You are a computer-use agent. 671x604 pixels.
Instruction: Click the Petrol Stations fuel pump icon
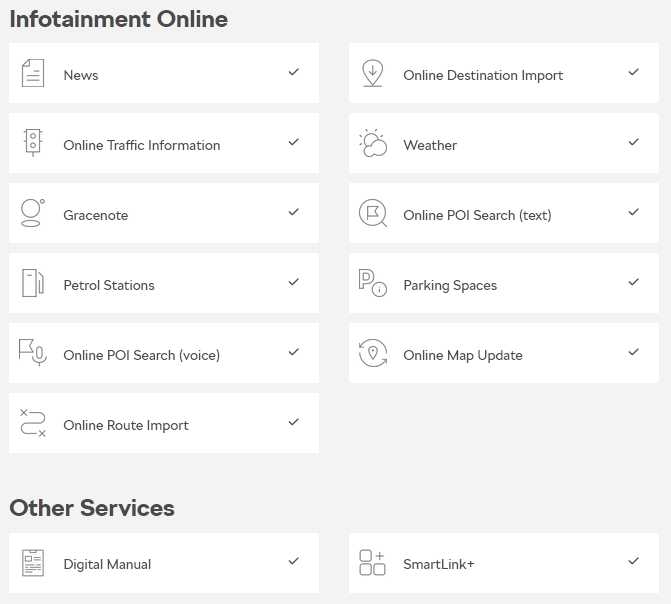click(33, 283)
